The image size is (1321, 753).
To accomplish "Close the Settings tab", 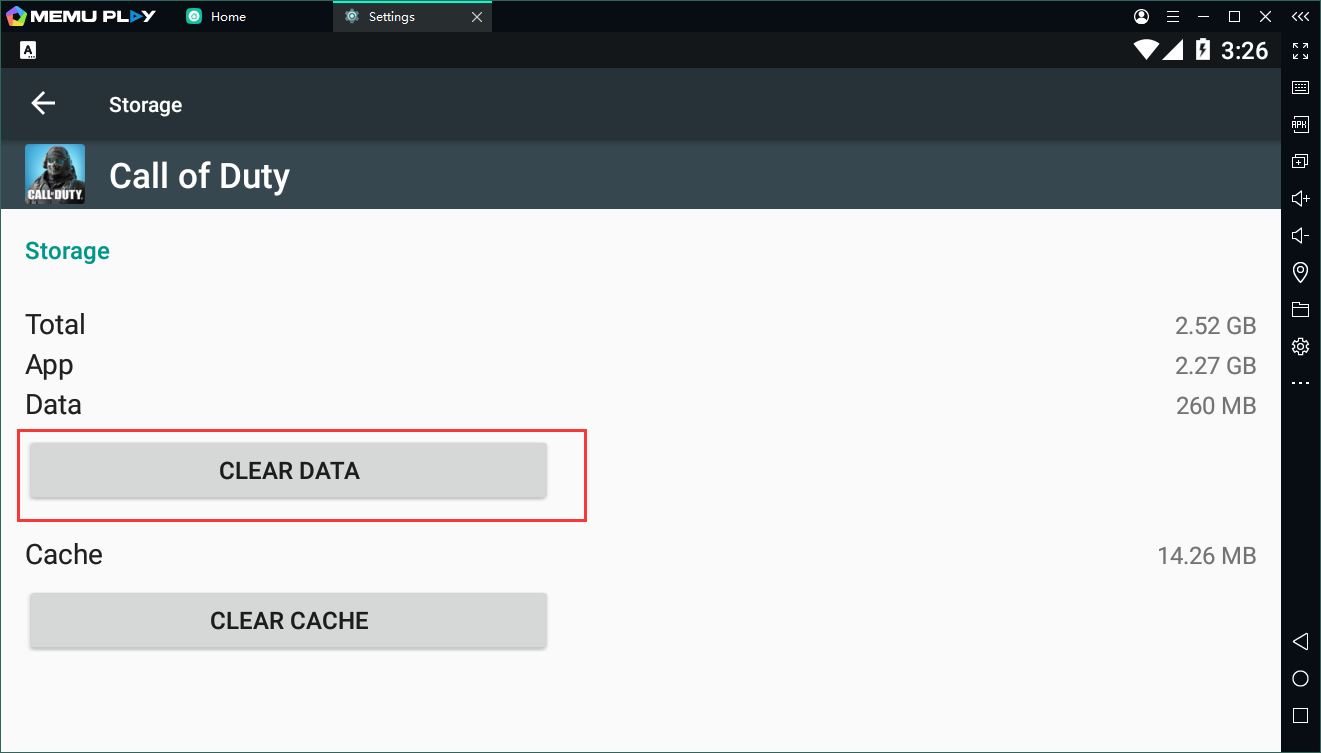I will [477, 16].
